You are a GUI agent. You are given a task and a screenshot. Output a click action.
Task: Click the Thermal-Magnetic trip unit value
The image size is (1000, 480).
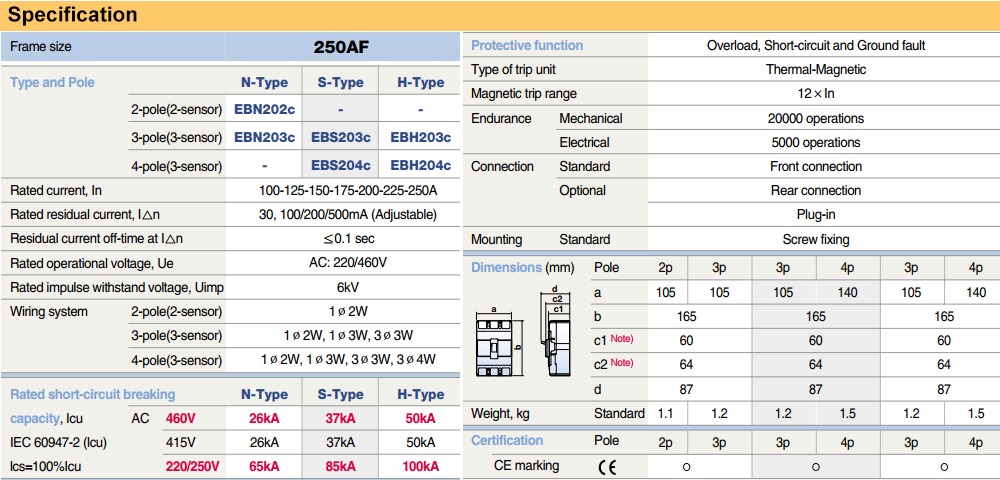point(816,70)
